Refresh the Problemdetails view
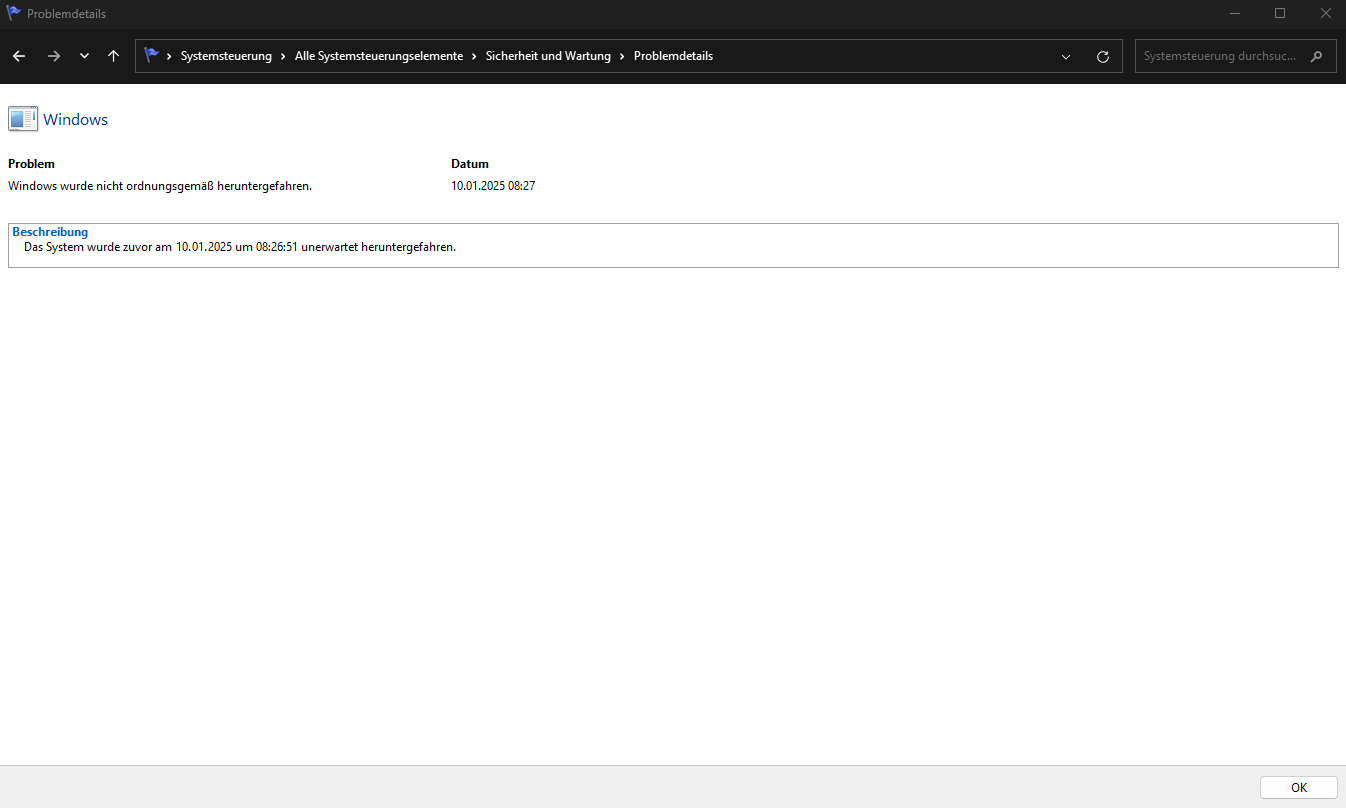Viewport: 1346px width, 808px height. (1103, 57)
